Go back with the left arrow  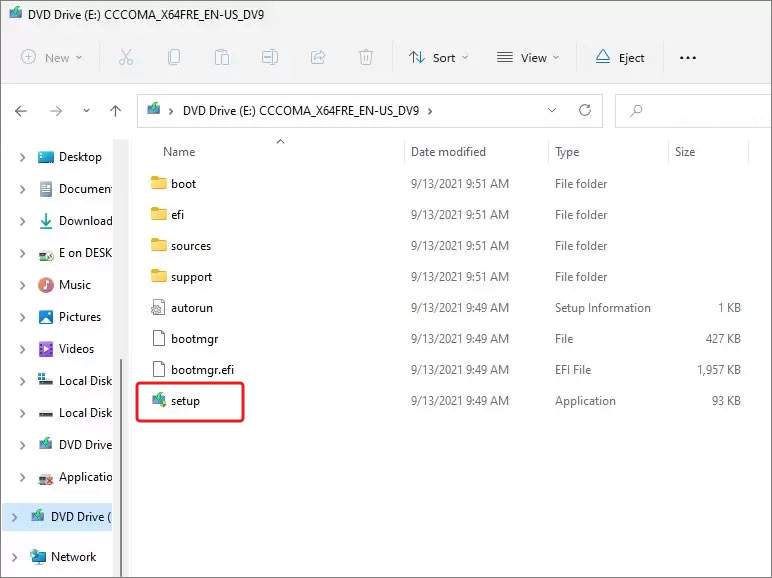coord(21,111)
